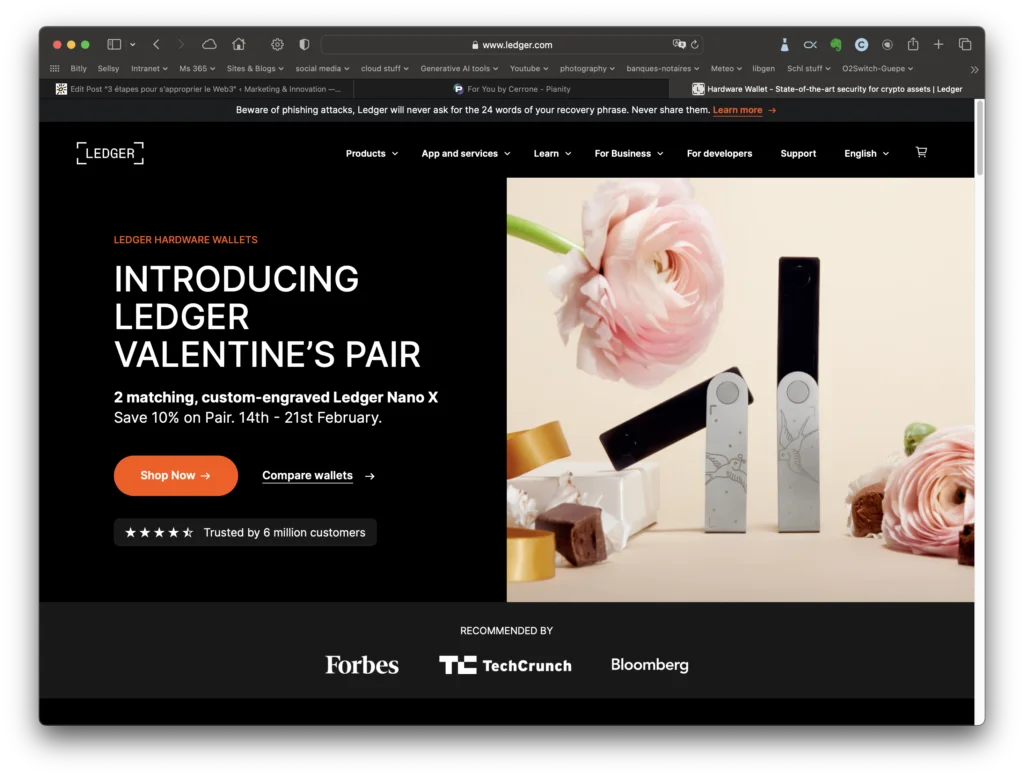Open the favorites grid icon
Viewport: 1024px width, 777px height.
(55, 69)
